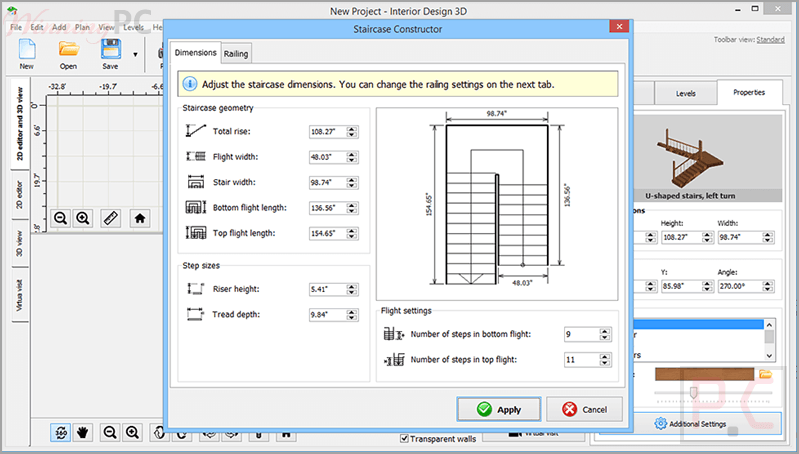Viewport: 799px width, 454px height.
Task: Switch to the 2D editor and 3D view tab
Action: (x=19, y=124)
